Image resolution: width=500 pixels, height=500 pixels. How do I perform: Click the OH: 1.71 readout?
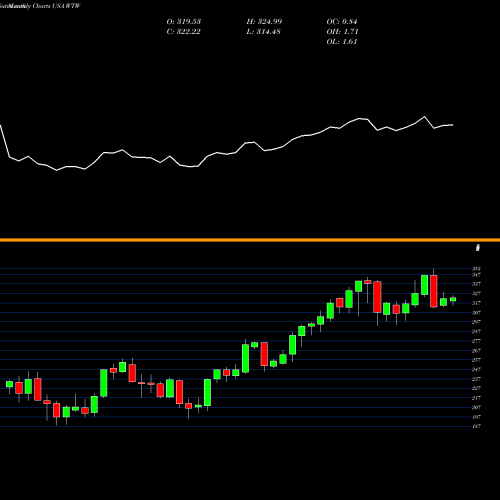click(342, 32)
